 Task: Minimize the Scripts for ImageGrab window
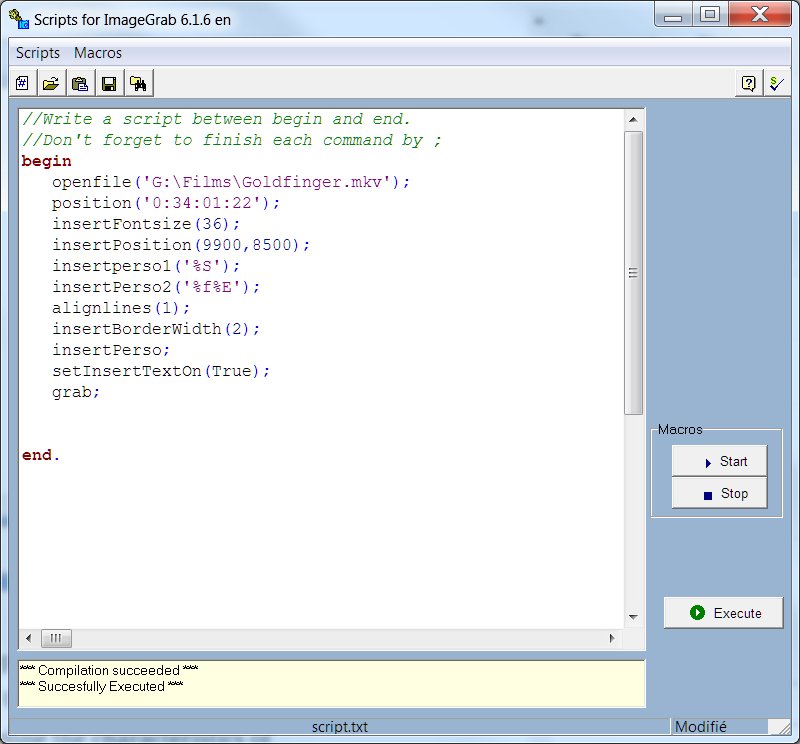click(673, 15)
